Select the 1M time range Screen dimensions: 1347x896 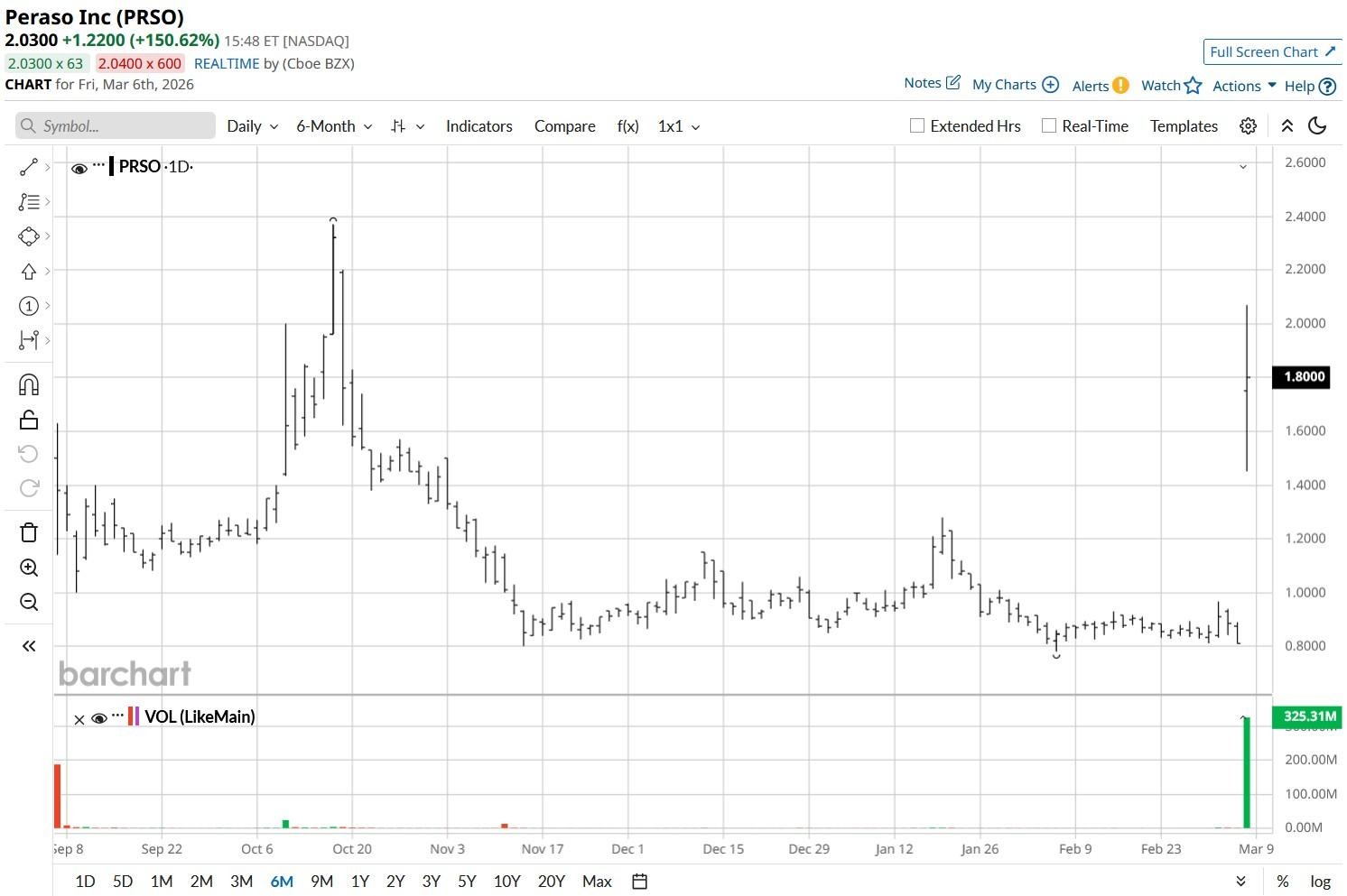162,882
